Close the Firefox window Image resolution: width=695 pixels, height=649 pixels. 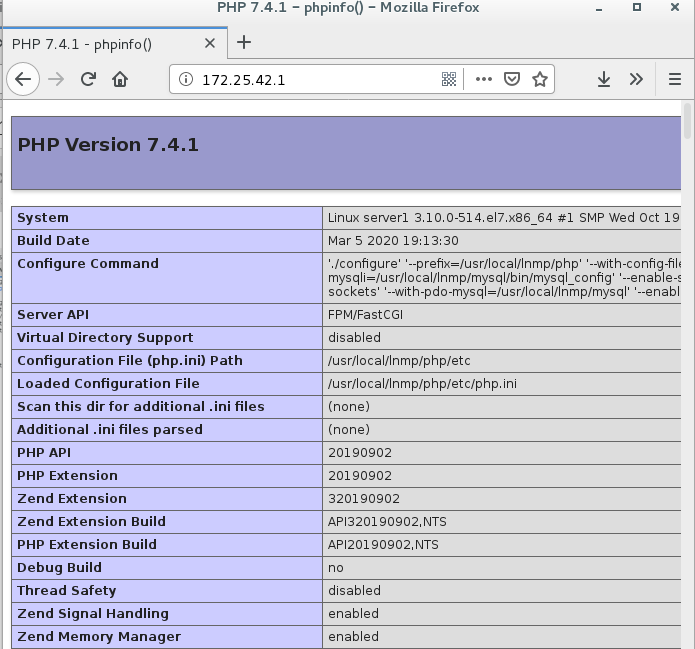click(675, 7)
